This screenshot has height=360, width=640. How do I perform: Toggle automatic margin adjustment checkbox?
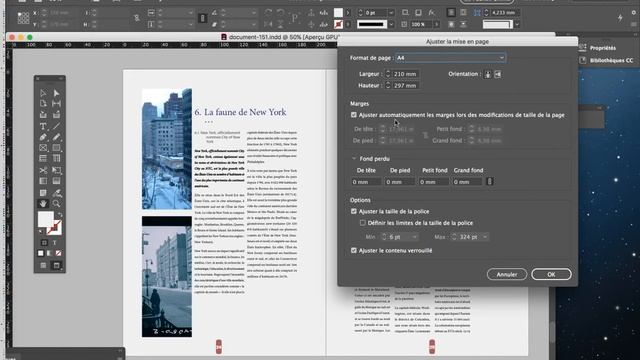click(x=354, y=115)
